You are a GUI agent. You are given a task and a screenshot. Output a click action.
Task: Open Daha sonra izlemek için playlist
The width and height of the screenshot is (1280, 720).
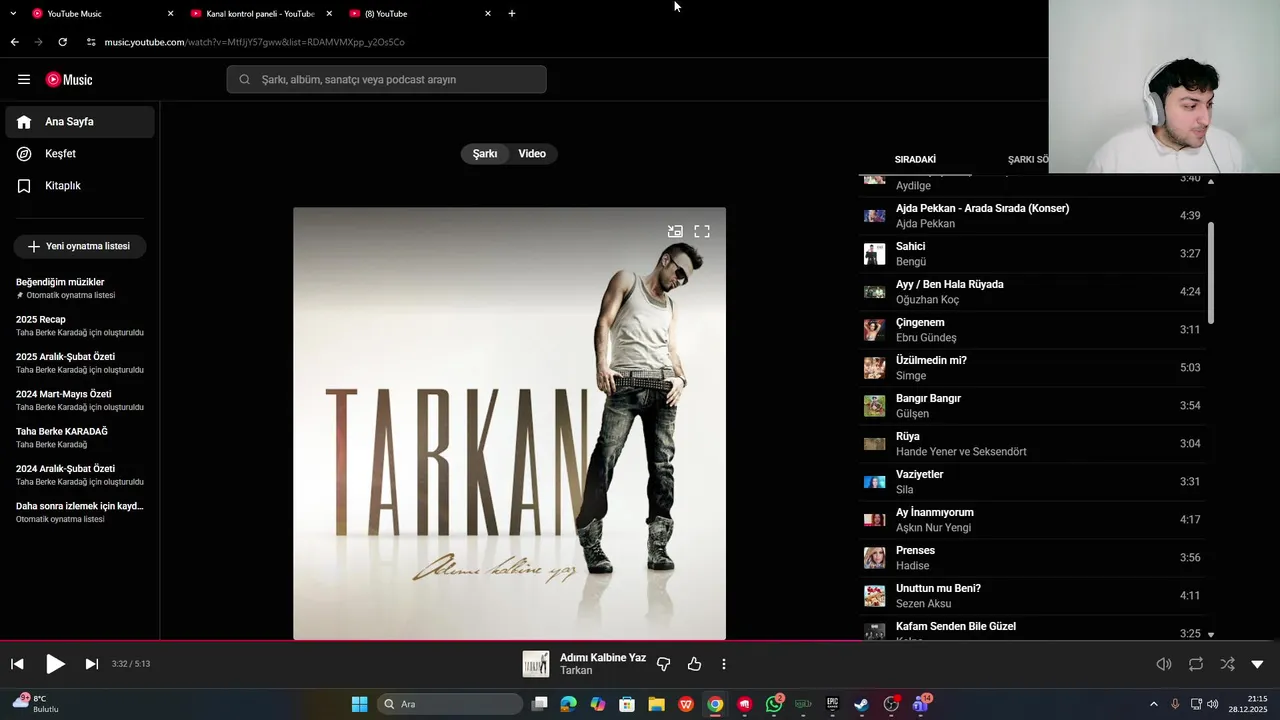click(80, 512)
